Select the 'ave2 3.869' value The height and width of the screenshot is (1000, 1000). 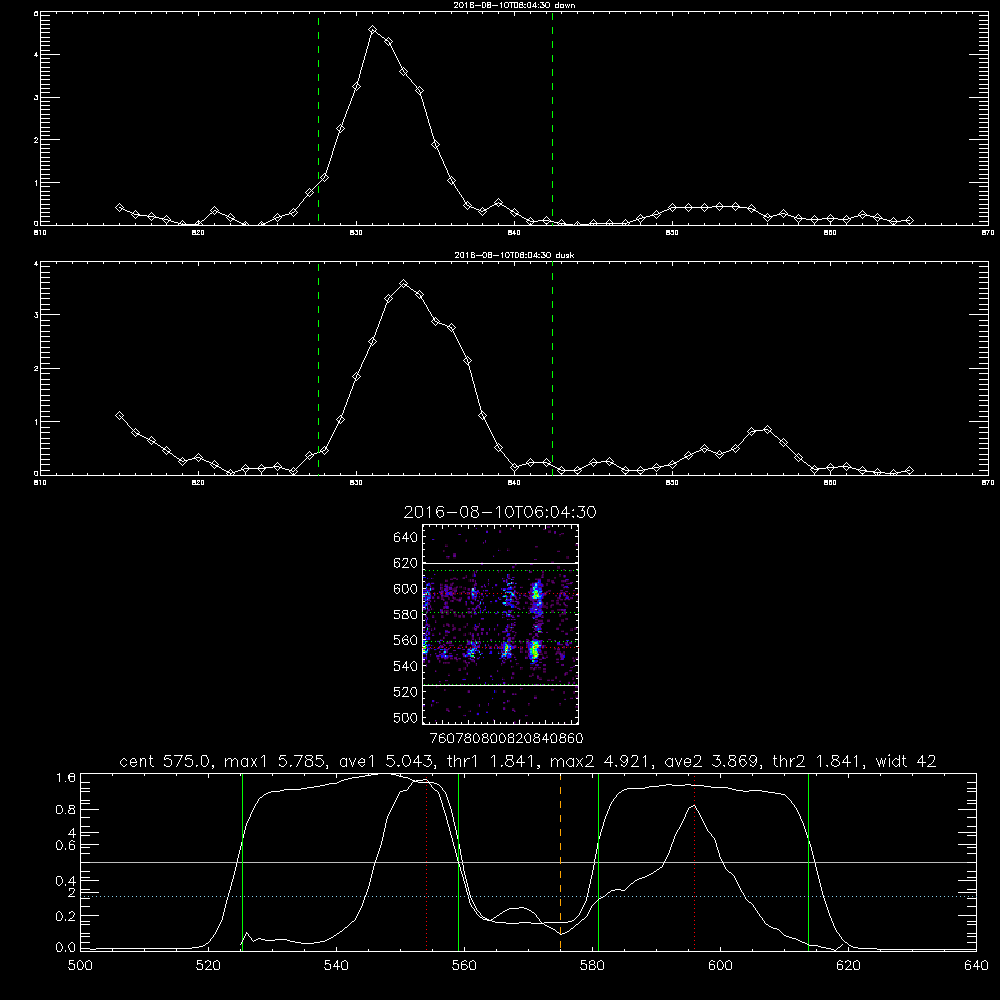point(714,761)
